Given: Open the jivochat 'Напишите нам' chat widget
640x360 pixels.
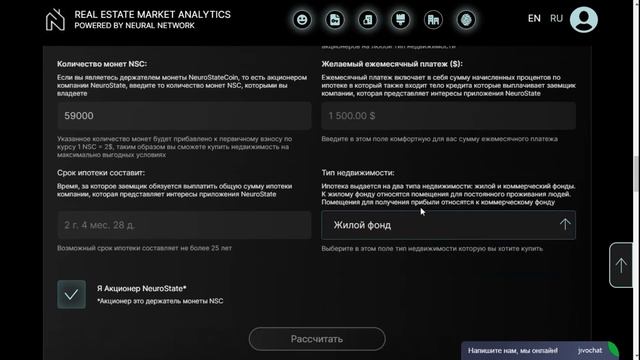Looking at the screenshot, I should 540,351.
